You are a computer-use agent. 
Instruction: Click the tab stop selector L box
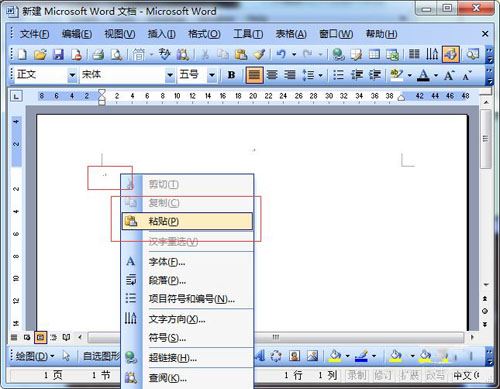(x=16, y=96)
